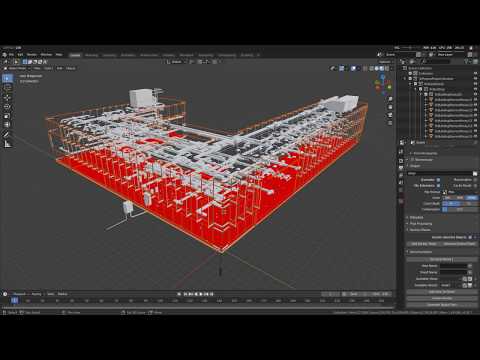The height and width of the screenshot is (360, 480).
Task: Hide the first collection in outliner
Action: pyautogui.click(x=475, y=73)
